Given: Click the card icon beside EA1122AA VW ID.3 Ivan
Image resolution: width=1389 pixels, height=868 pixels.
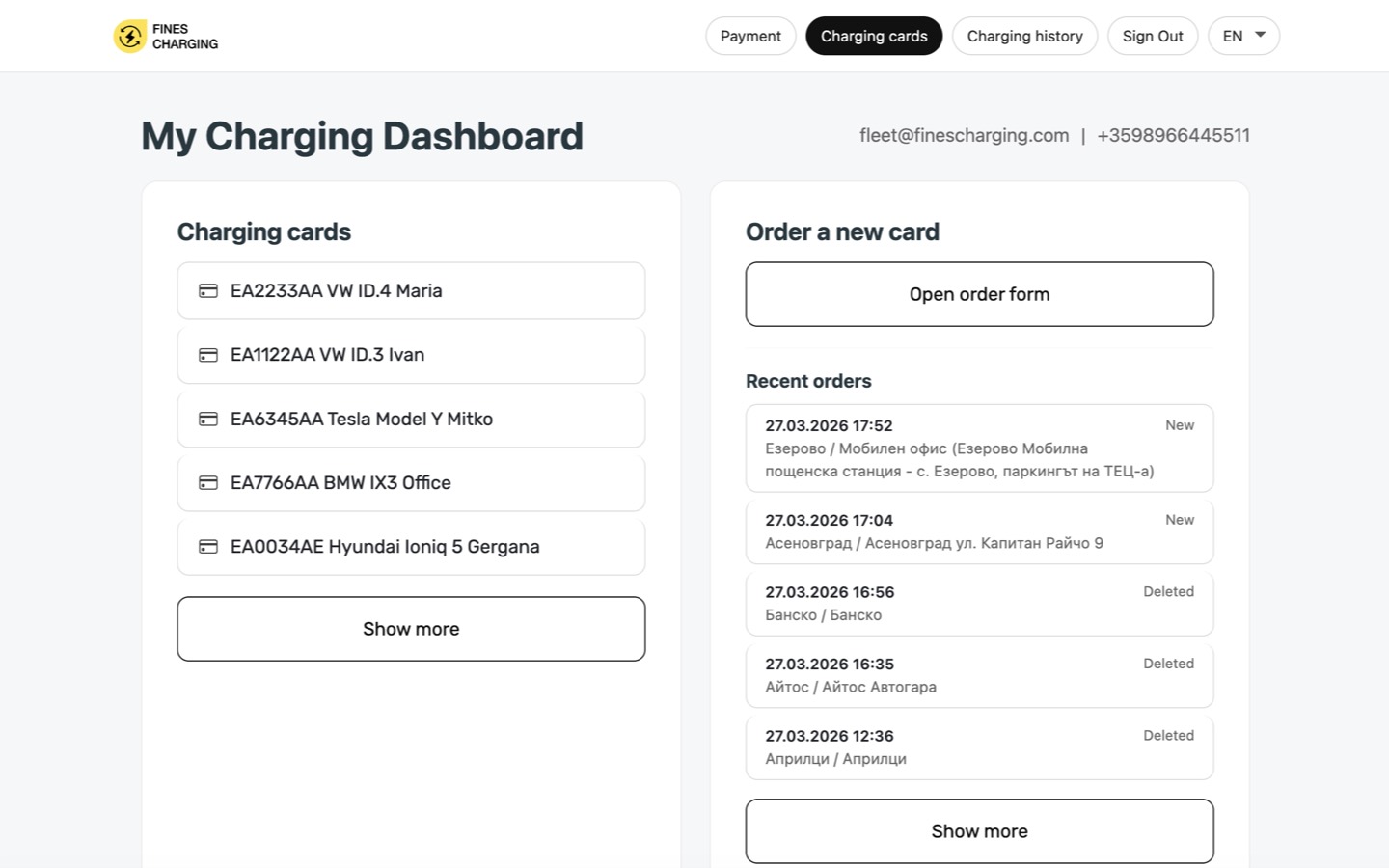Looking at the screenshot, I should point(208,354).
